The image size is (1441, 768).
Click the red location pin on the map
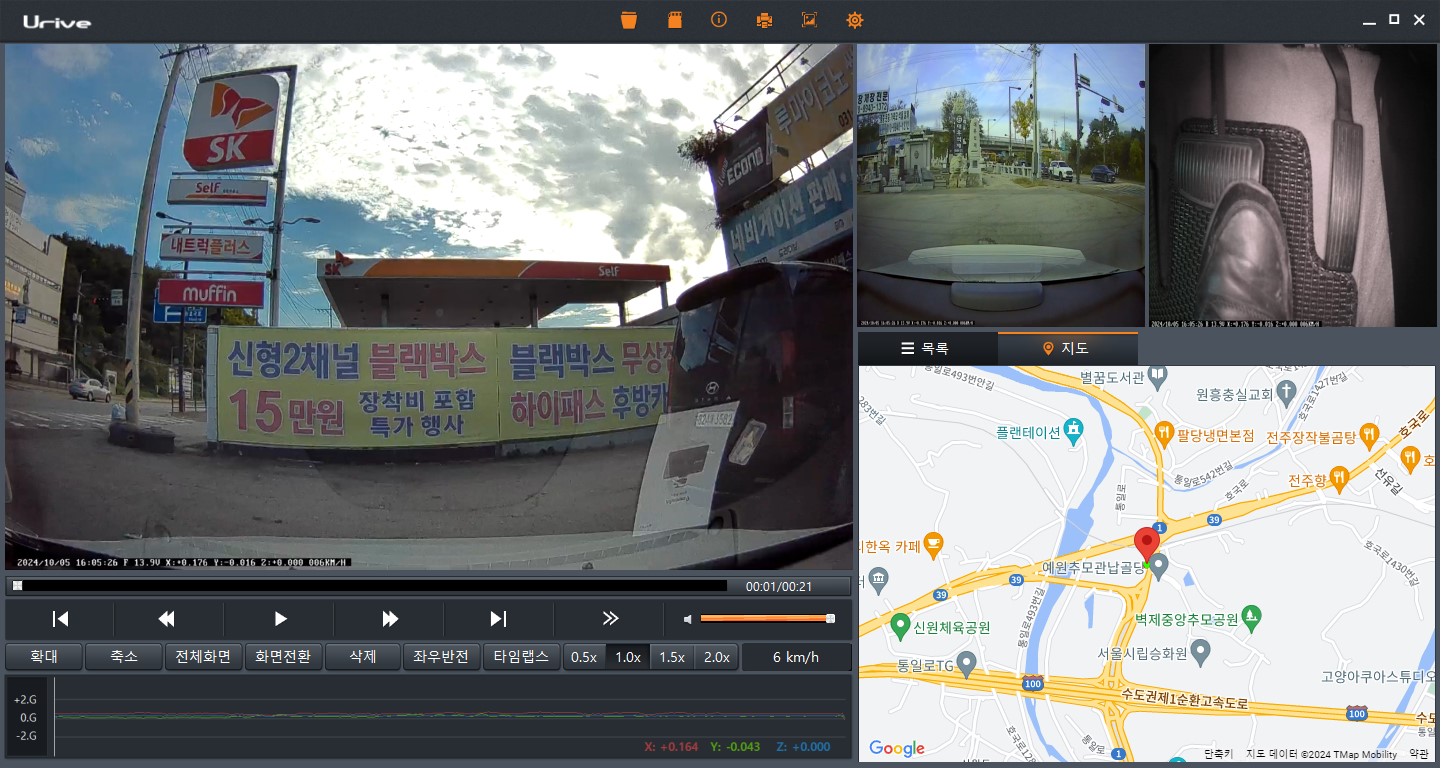coord(1147,543)
